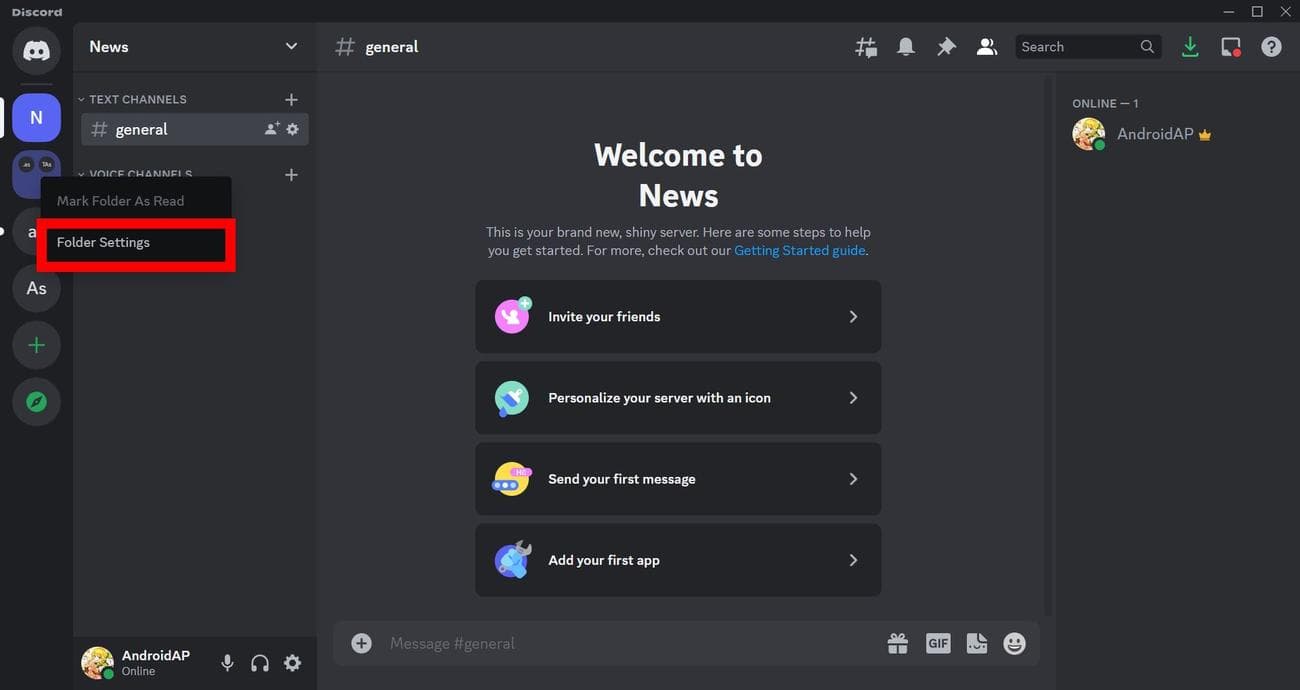Toggle headphones deafen in user panel
The image size is (1300, 690).
point(260,663)
